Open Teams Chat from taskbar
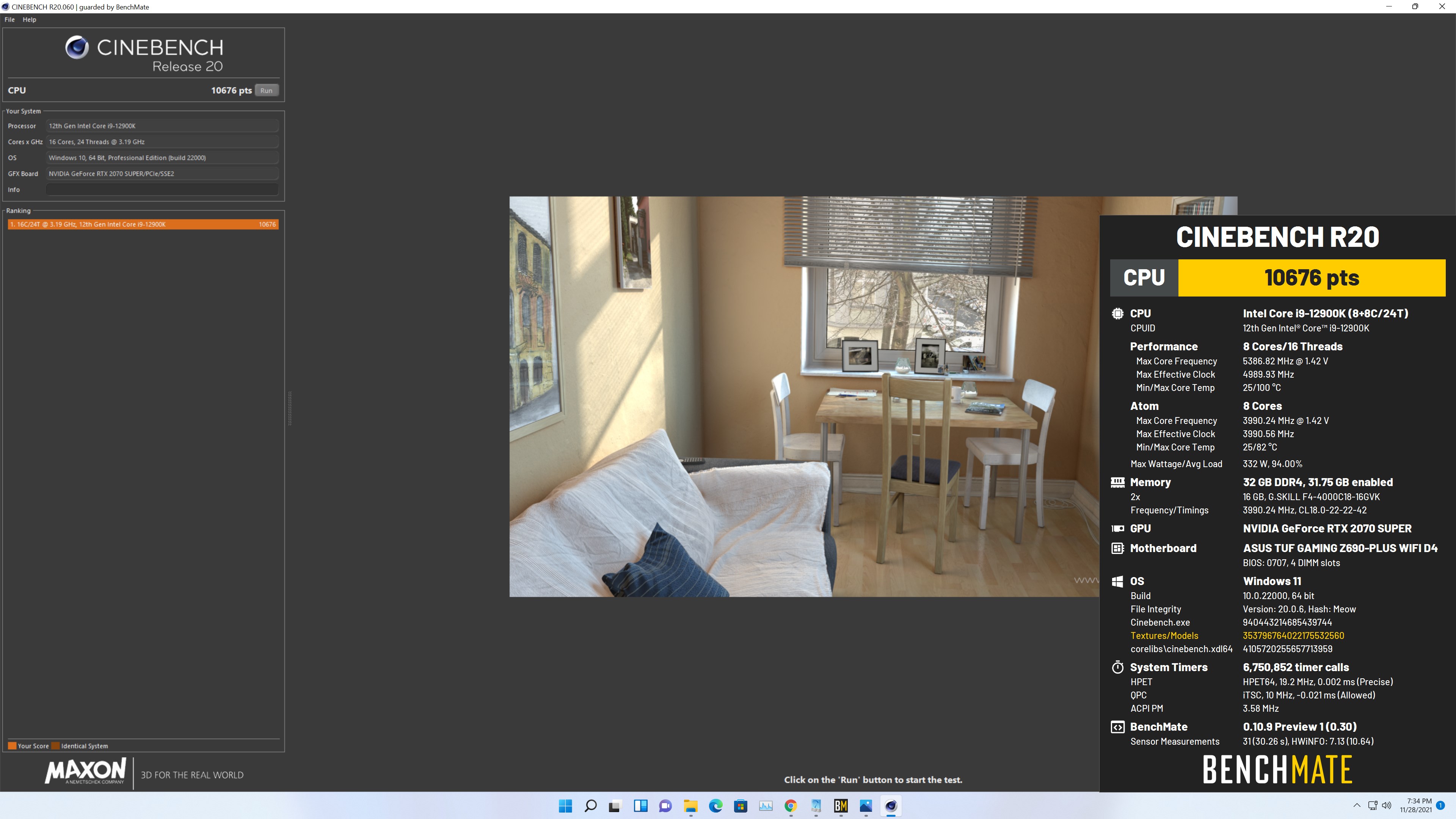This screenshot has width=1456, height=819. (665, 806)
